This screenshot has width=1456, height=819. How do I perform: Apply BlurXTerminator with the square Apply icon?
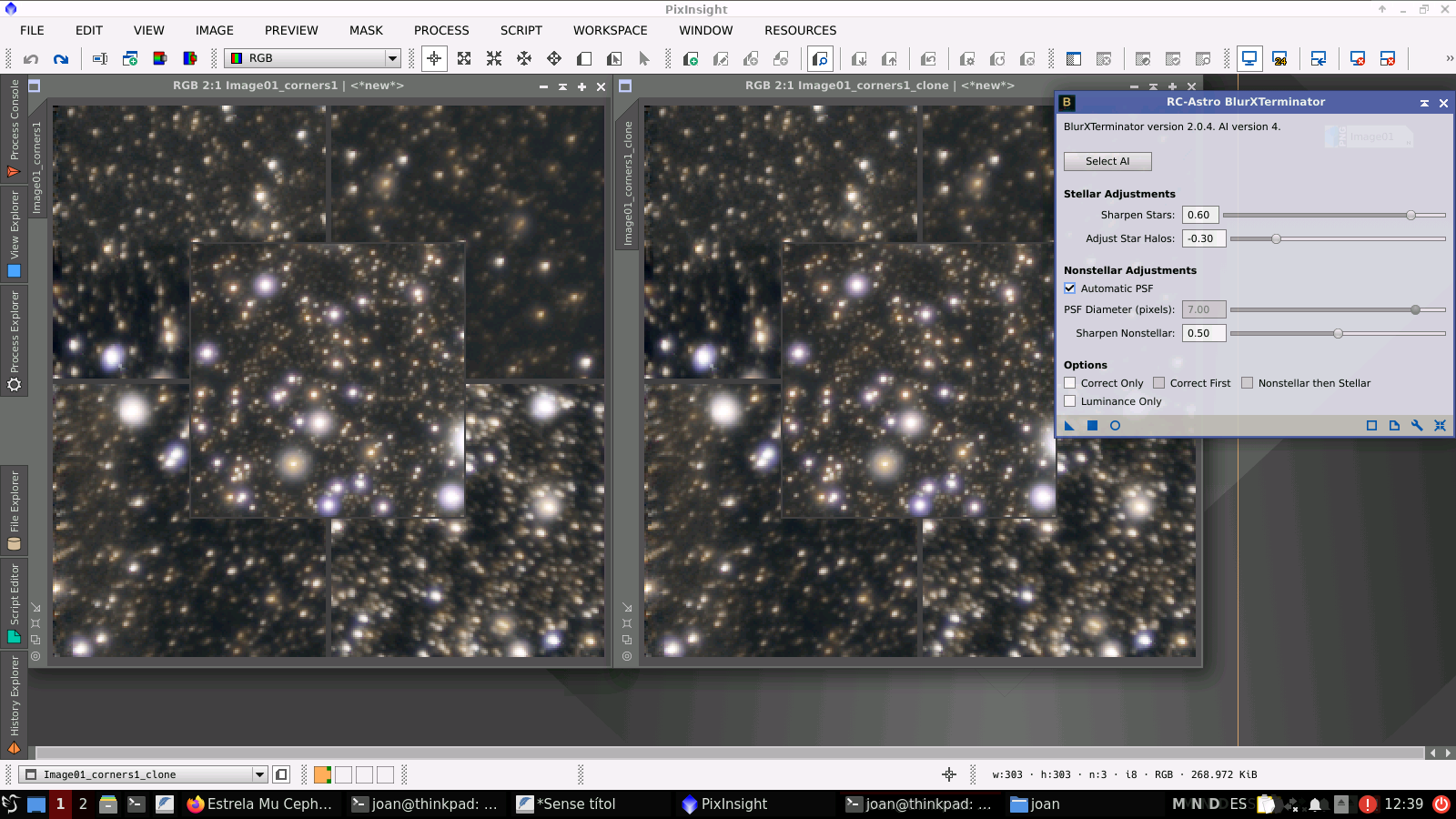(1092, 425)
